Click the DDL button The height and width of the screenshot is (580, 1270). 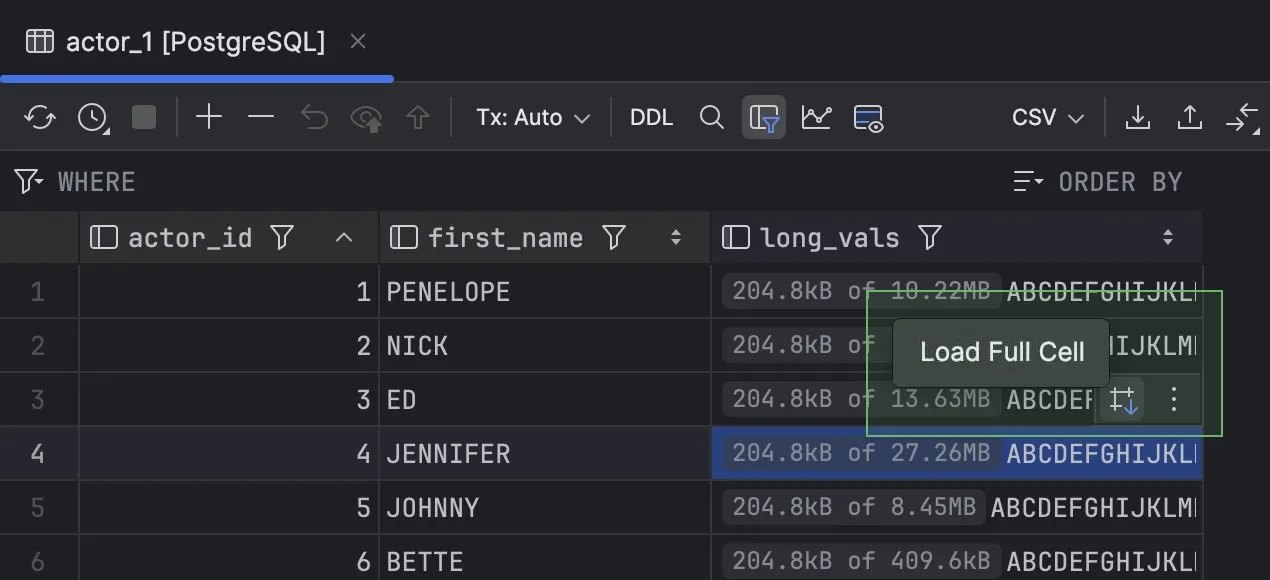(651, 118)
